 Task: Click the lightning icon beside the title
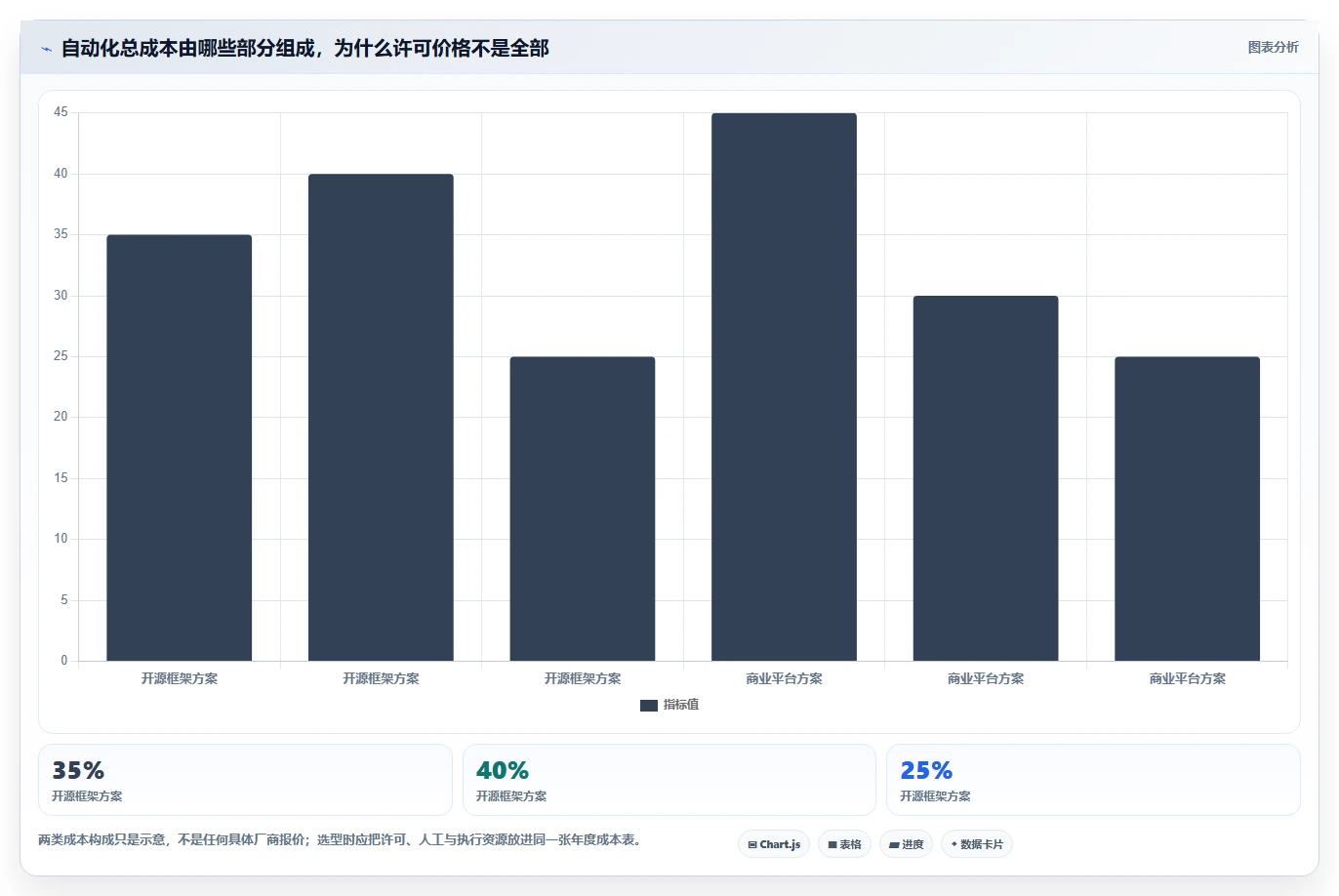(46, 49)
